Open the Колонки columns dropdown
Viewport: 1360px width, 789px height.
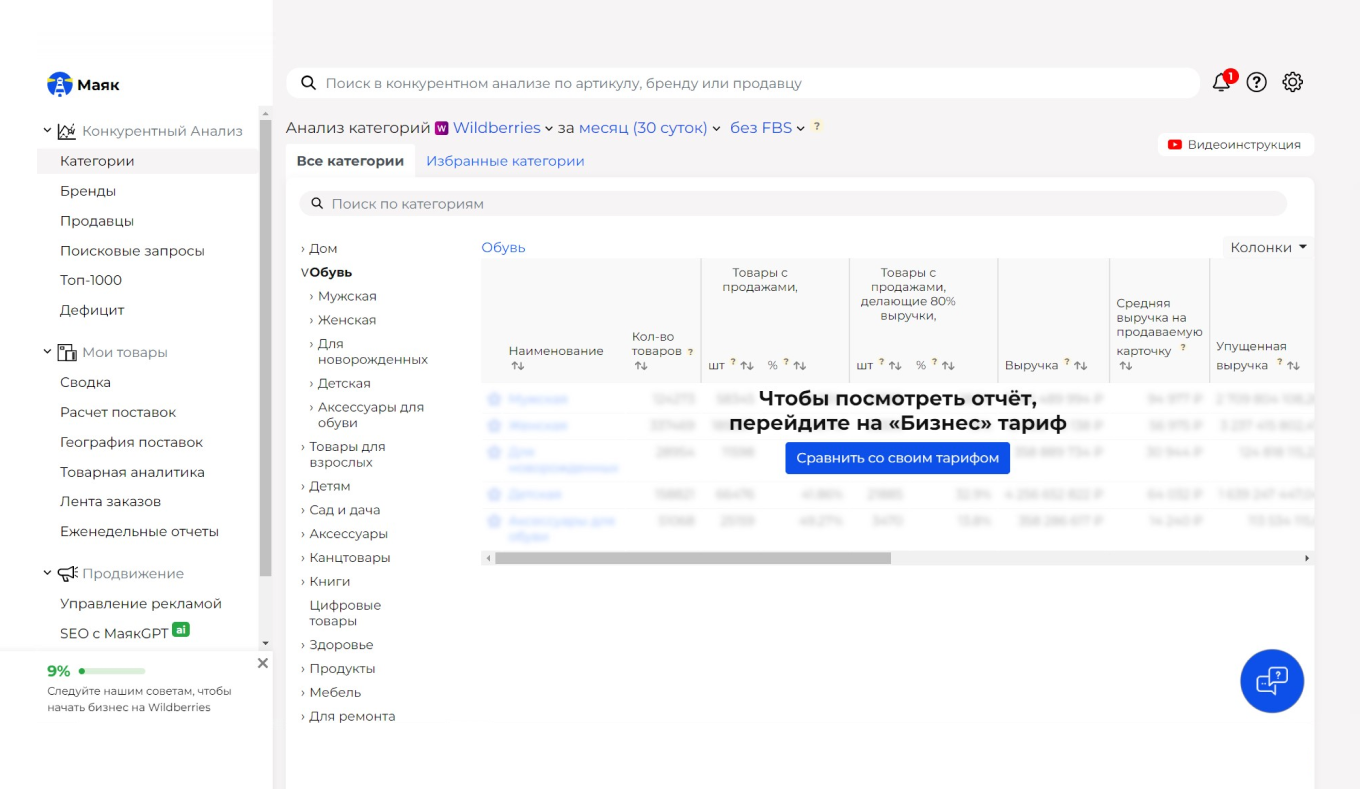point(1268,247)
